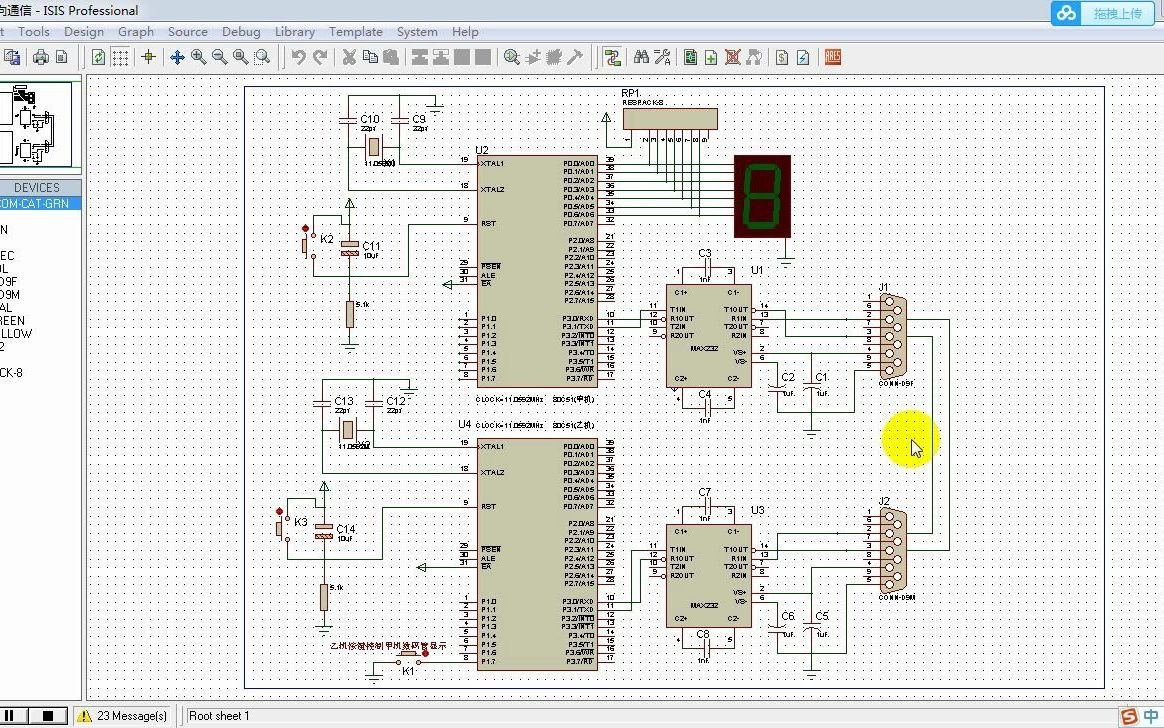Viewport: 1164px width, 728px height.
Task: Toggle the wire autorouter button
Action: pyautogui.click(x=612, y=57)
